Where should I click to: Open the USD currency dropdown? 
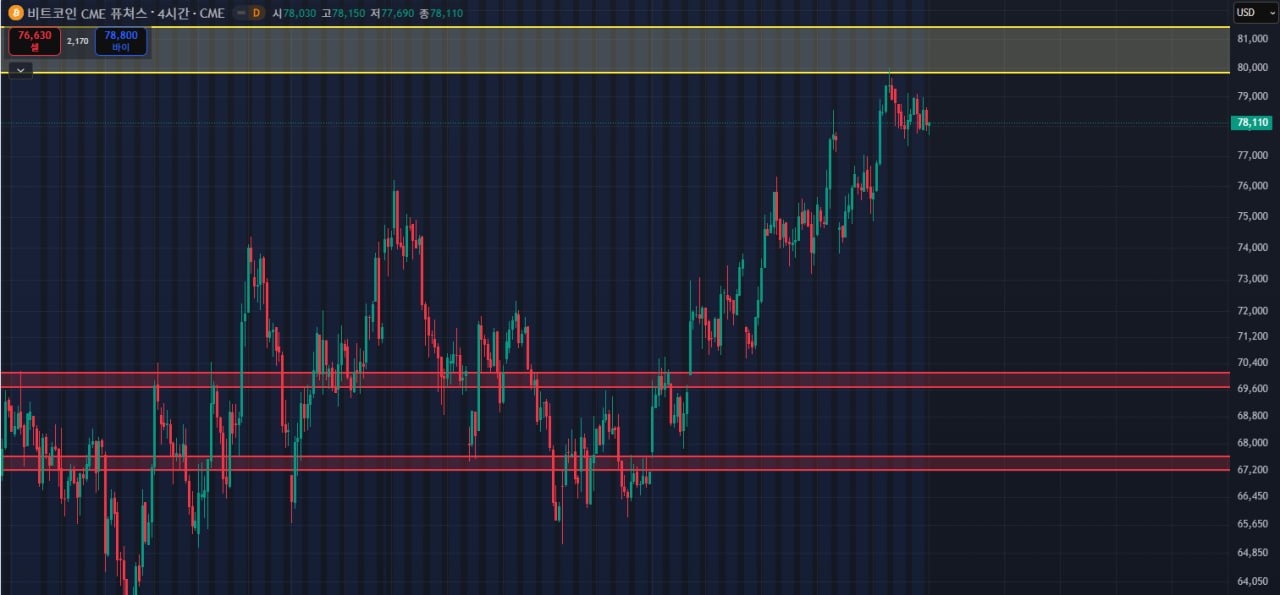[1249, 12]
